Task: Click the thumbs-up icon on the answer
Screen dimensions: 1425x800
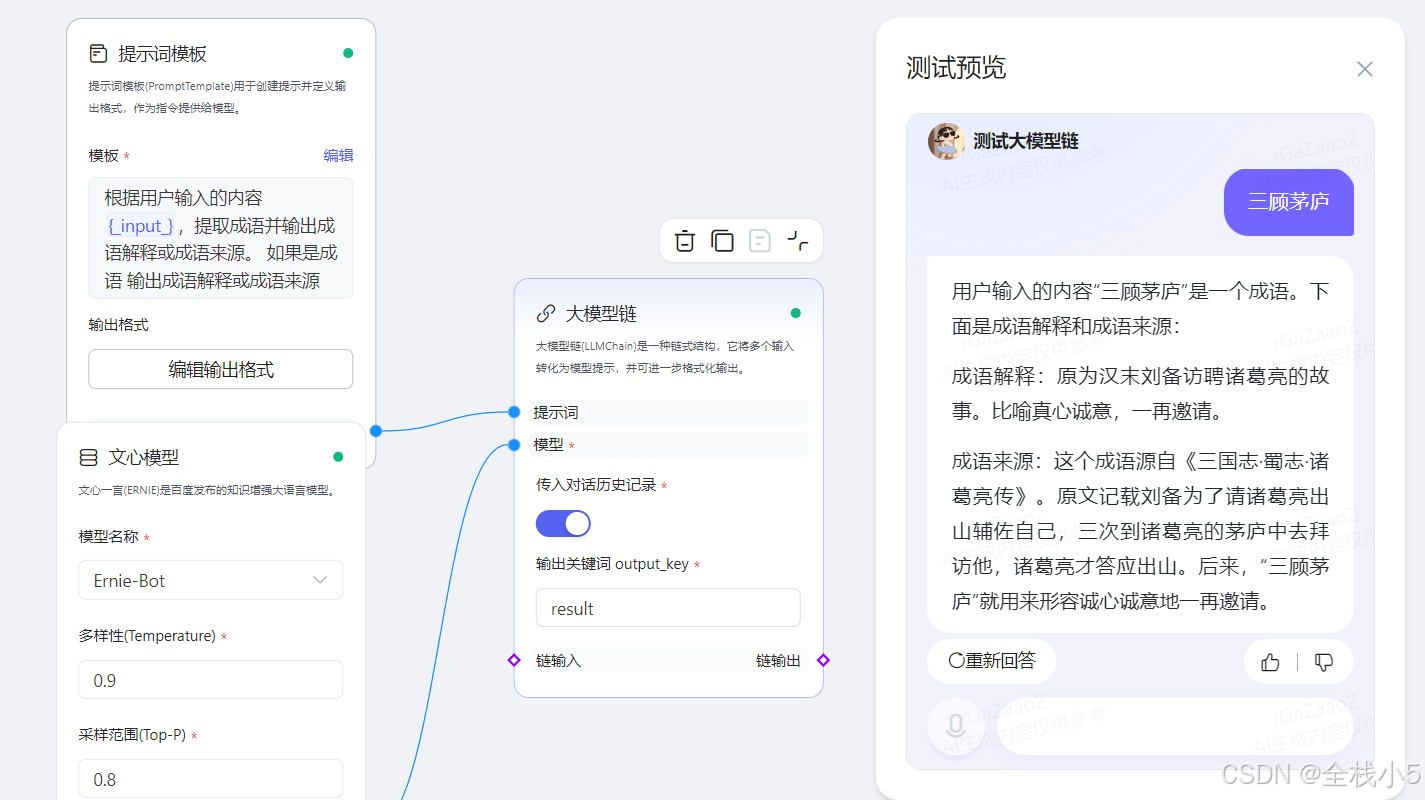Action: pyautogui.click(x=1270, y=662)
